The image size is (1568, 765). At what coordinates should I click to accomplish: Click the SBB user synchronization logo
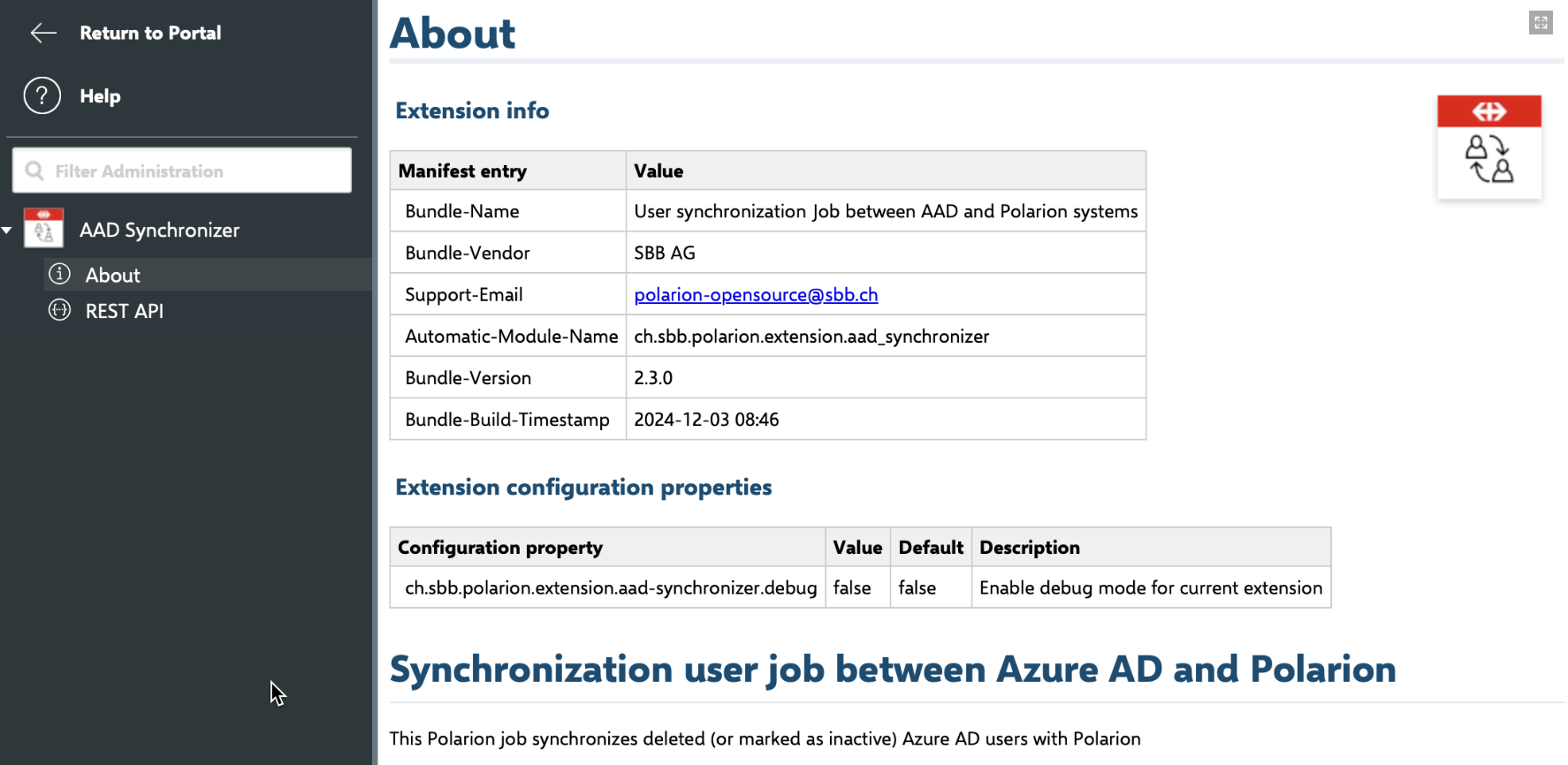click(x=1489, y=147)
